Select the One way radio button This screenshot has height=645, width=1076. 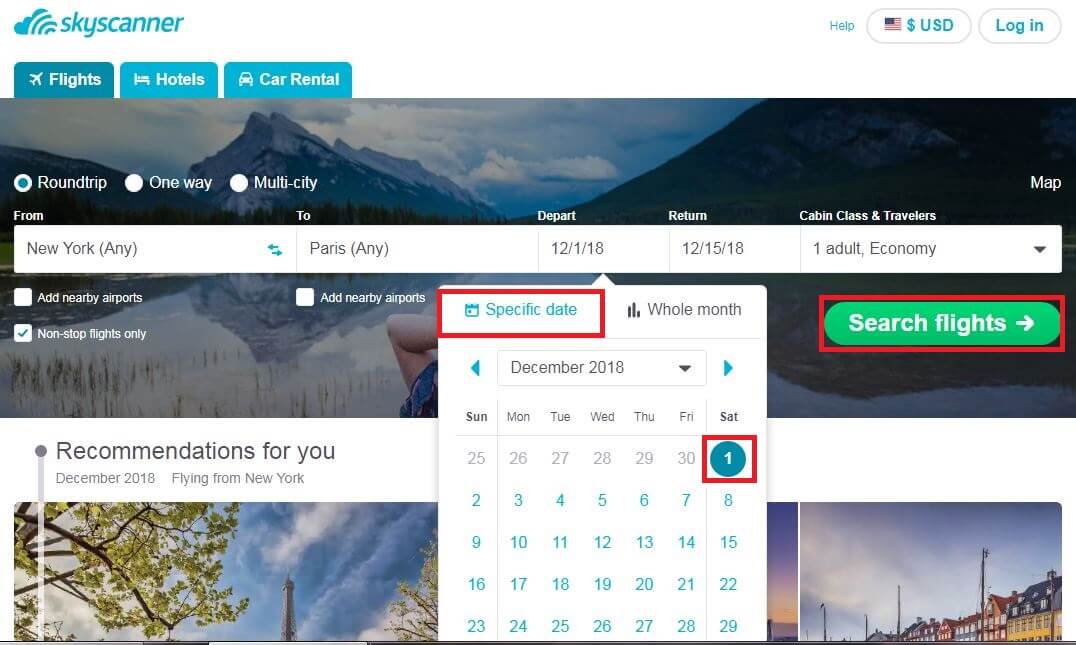coord(134,183)
